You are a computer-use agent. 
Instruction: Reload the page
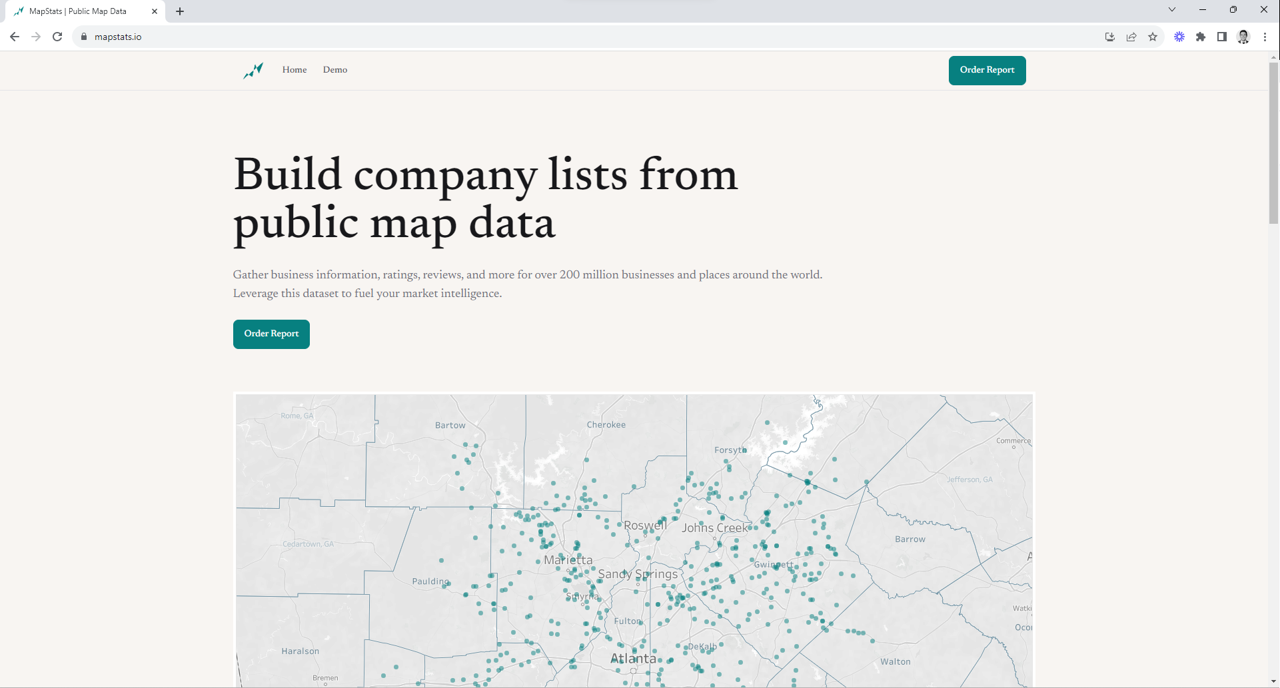pos(57,37)
